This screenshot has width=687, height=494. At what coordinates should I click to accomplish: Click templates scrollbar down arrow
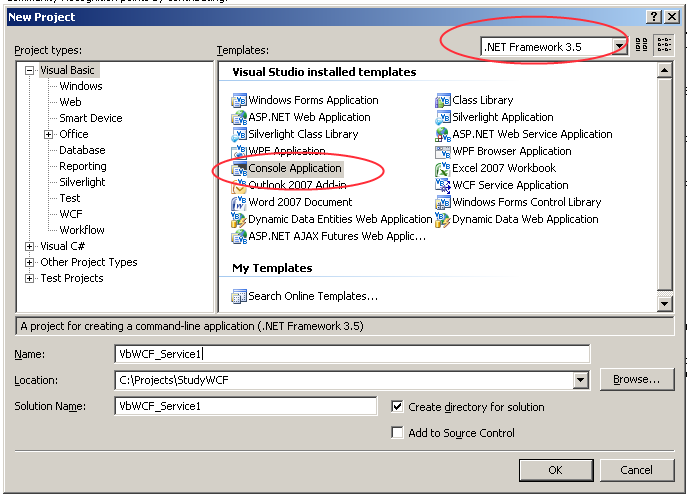pyautogui.click(x=665, y=303)
